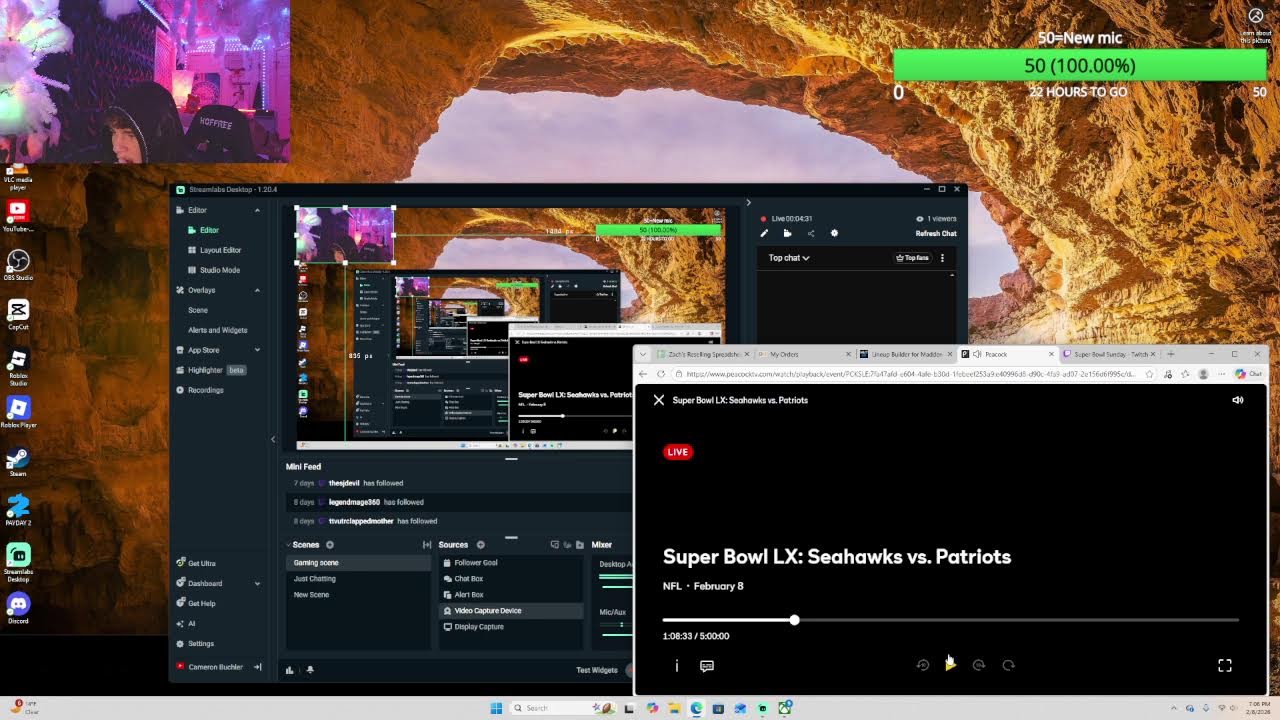Open the AI item in Streamlabs sidebar
The width and height of the screenshot is (1280, 720).
185,624
